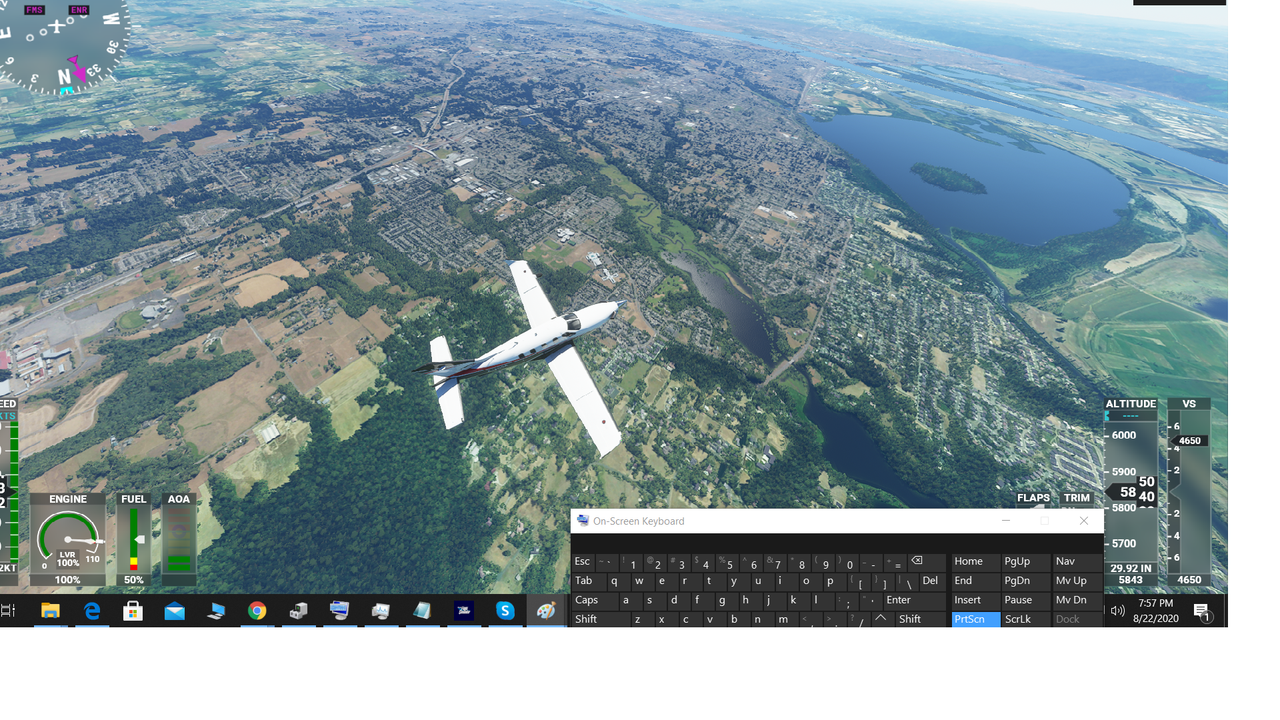The width and height of the screenshot is (1280, 720).
Task: Click the number 1 key
Action: point(631,562)
